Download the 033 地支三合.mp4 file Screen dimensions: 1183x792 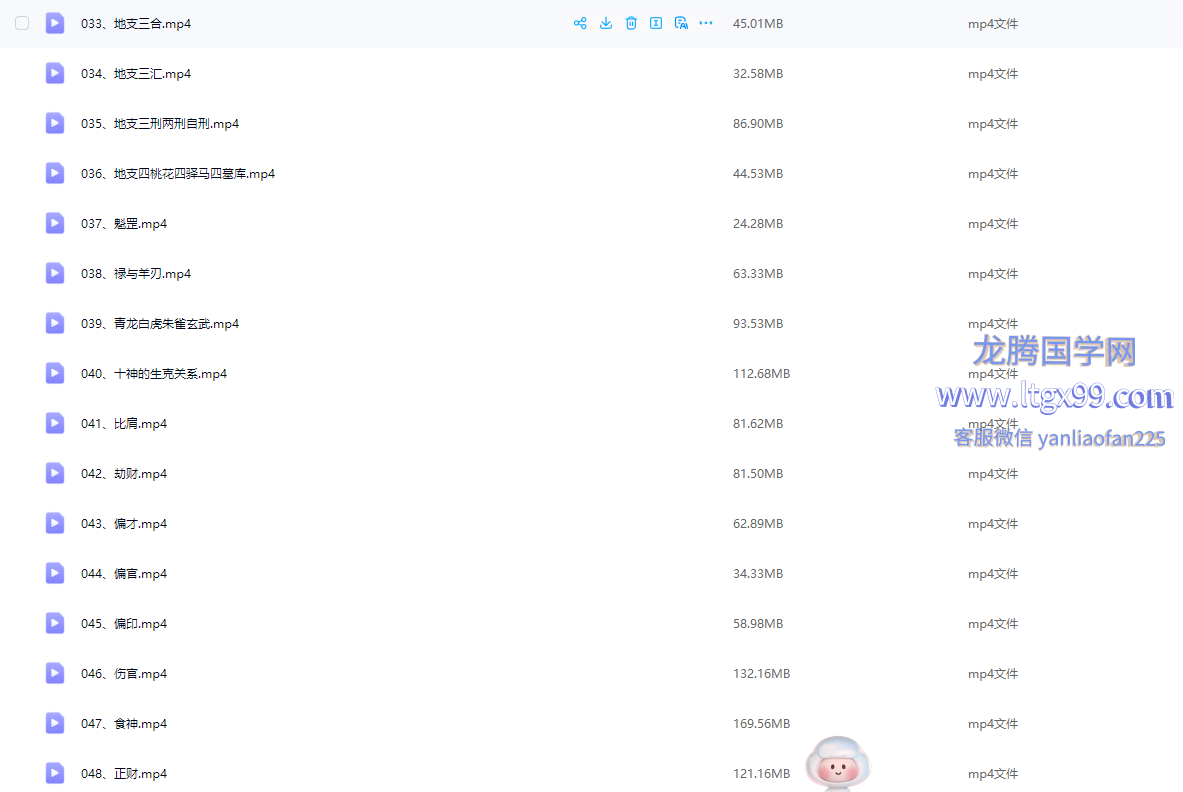pos(606,23)
